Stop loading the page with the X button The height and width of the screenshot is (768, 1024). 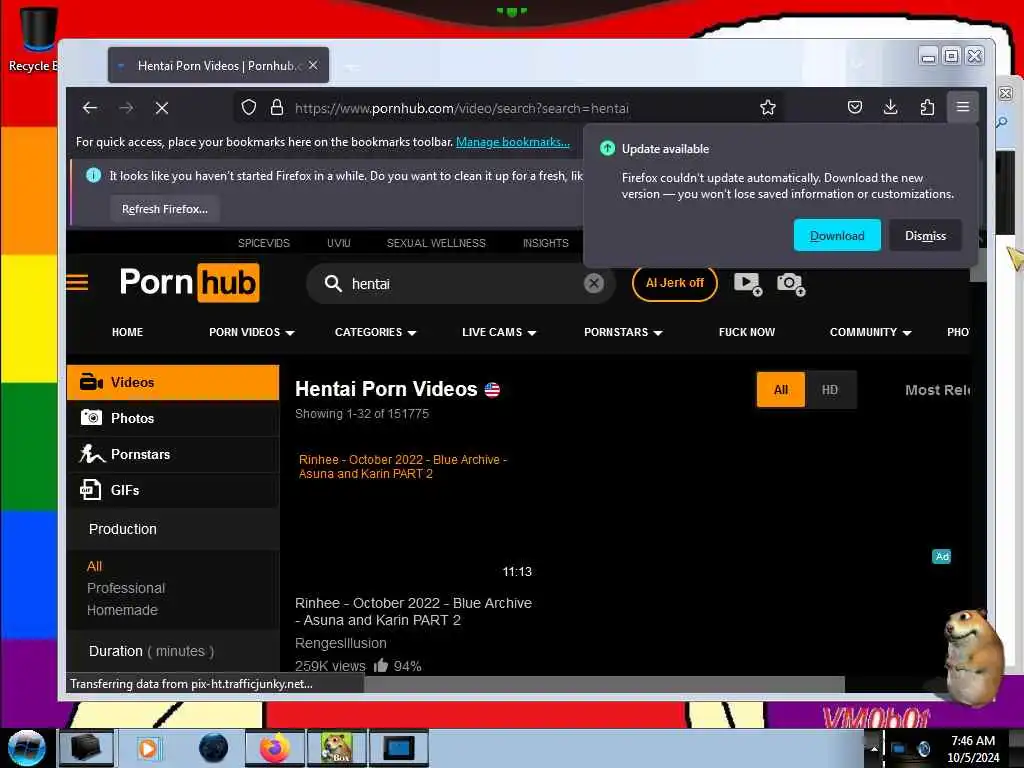click(x=162, y=108)
